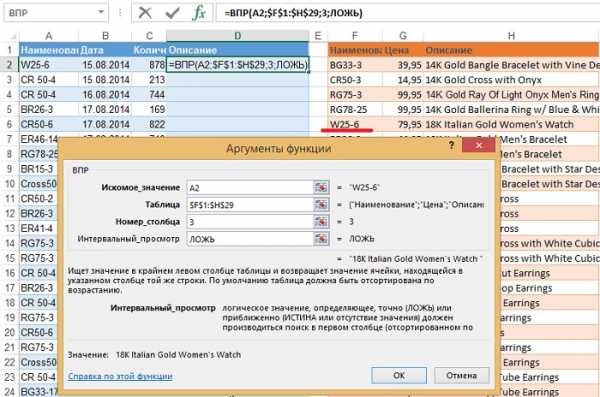Cancel formula entry with the X icon

pos(145,13)
